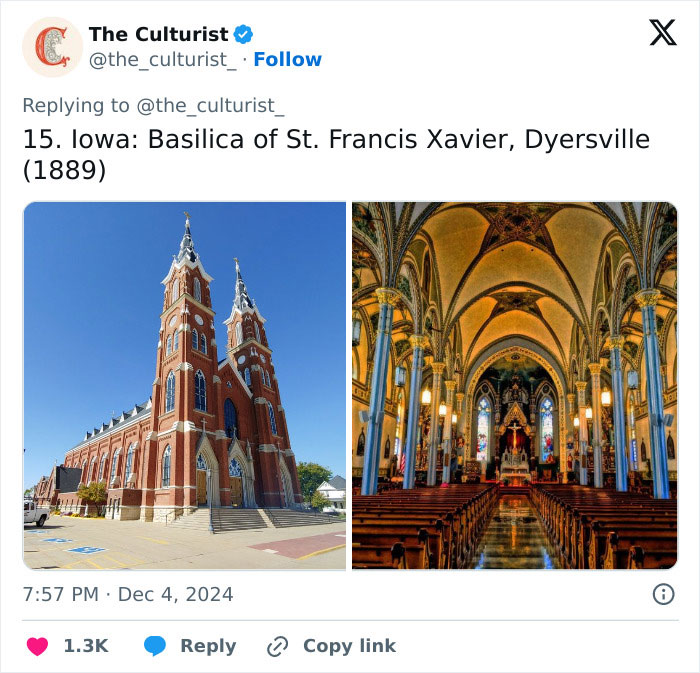Click the blue reply bubble icon
700x673 pixels.
coord(154,646)
